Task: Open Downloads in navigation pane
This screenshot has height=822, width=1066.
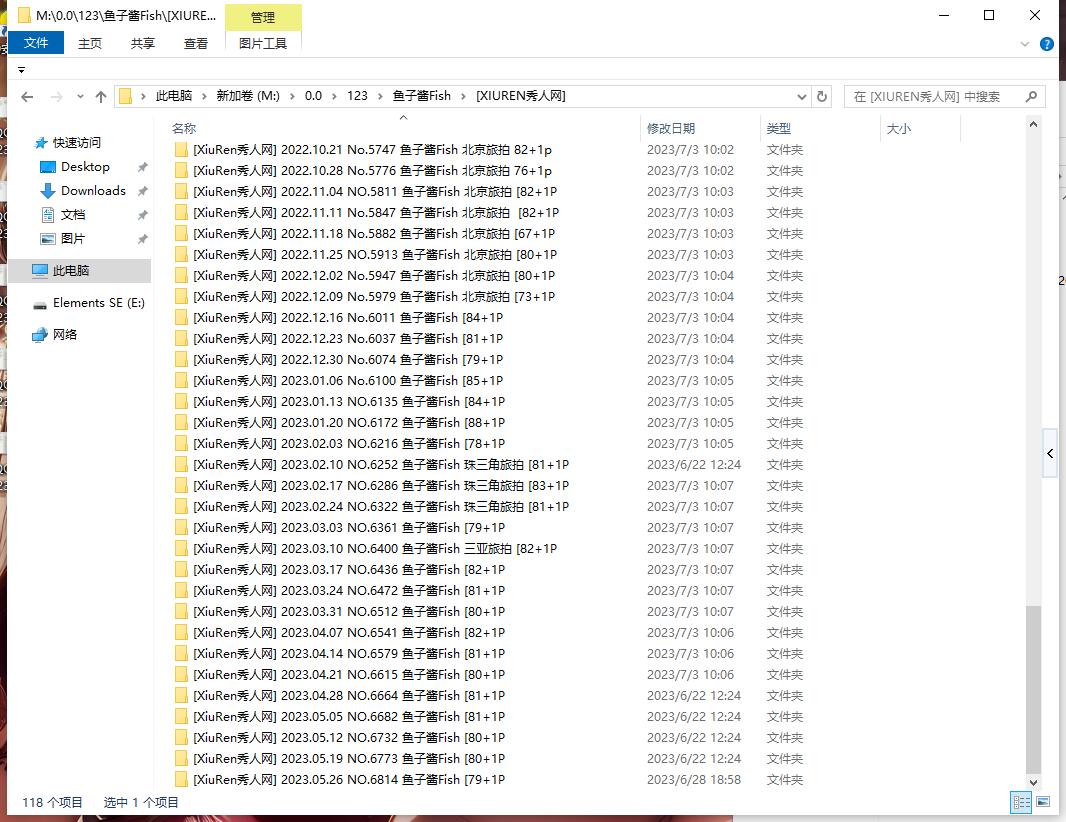Action: (x=93, y=190)
